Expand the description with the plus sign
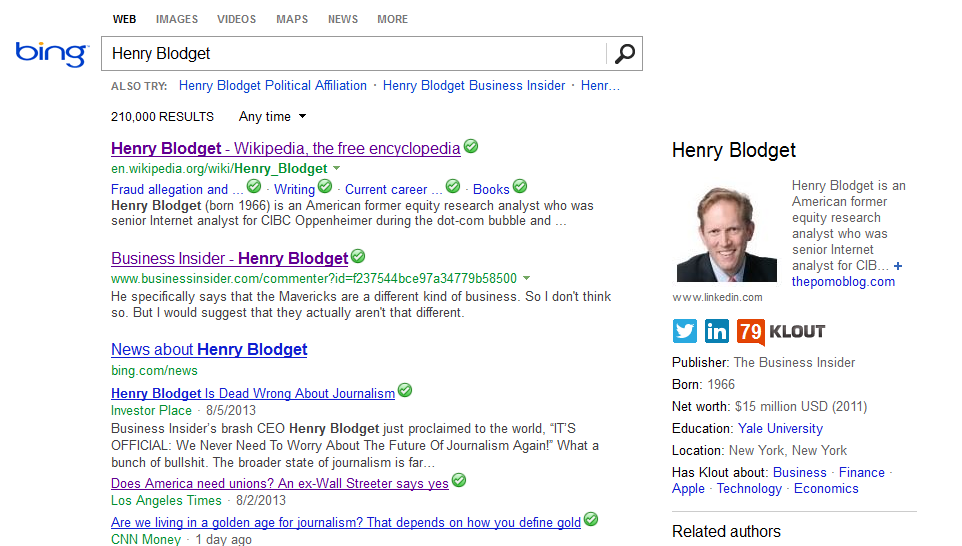 (x=898, y=266)
